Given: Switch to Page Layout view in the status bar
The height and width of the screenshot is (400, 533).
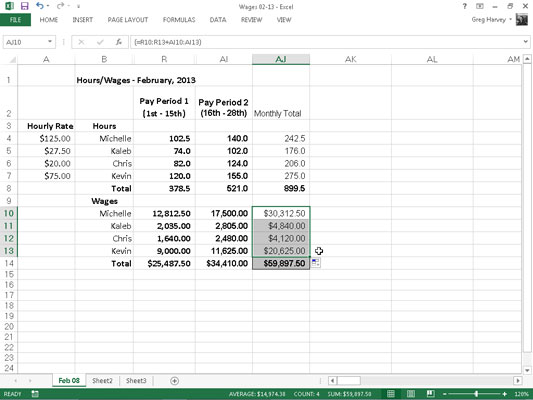Looking at the screenshot, I should pos(411,394).
